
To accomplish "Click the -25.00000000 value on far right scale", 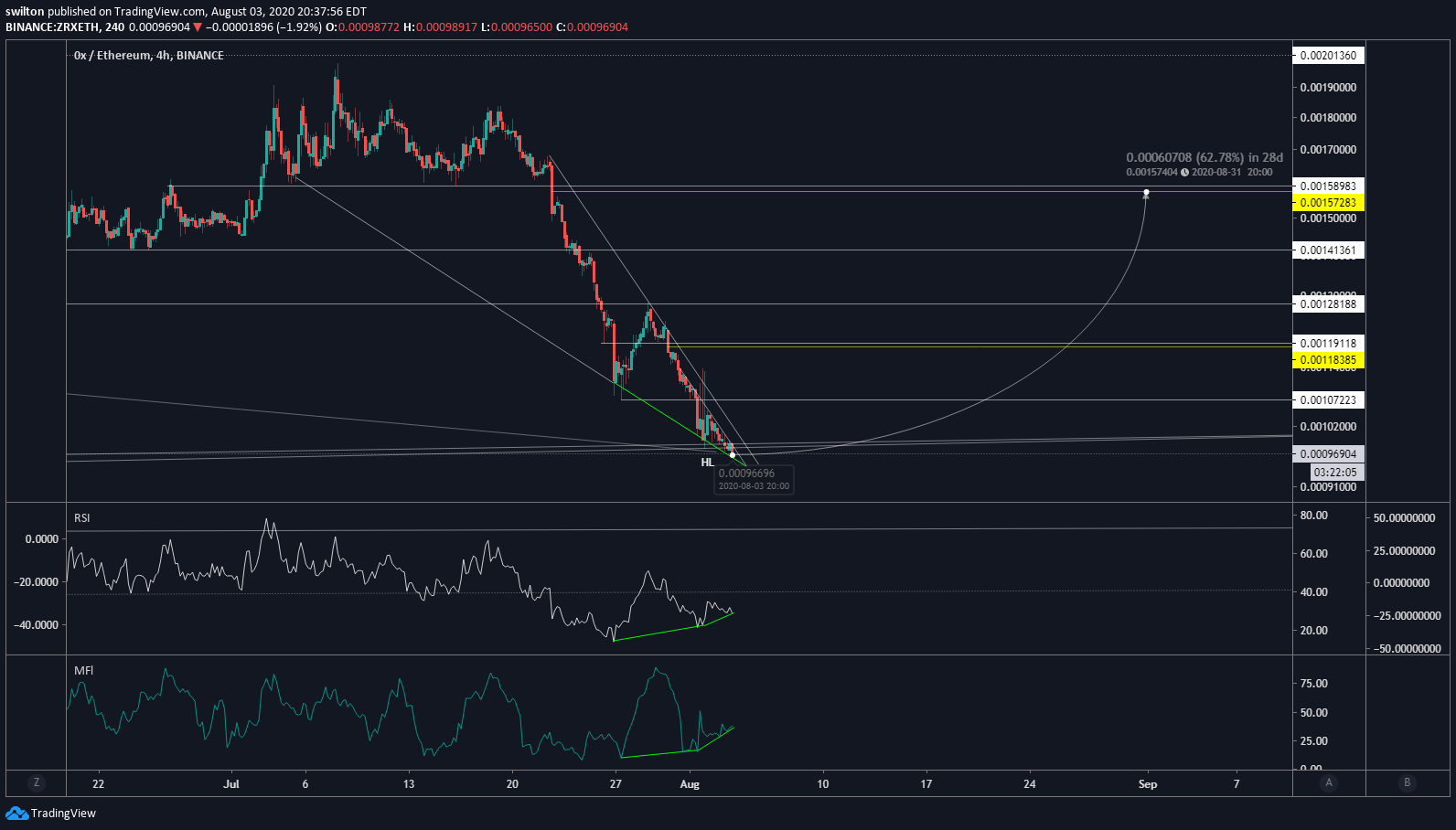I will pyautogui.click(x=1408, y=616).
